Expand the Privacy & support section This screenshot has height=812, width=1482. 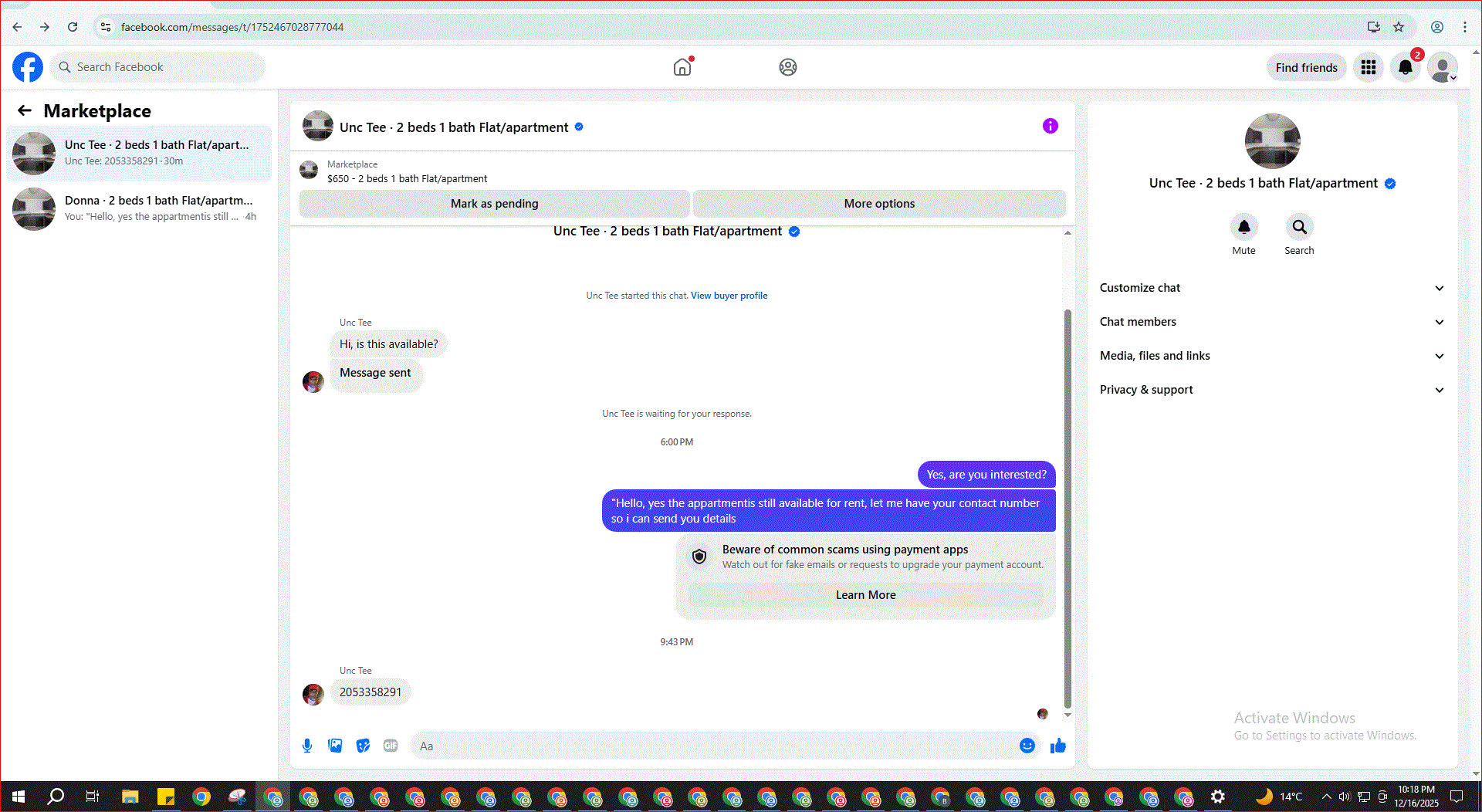click(1272, 390)
